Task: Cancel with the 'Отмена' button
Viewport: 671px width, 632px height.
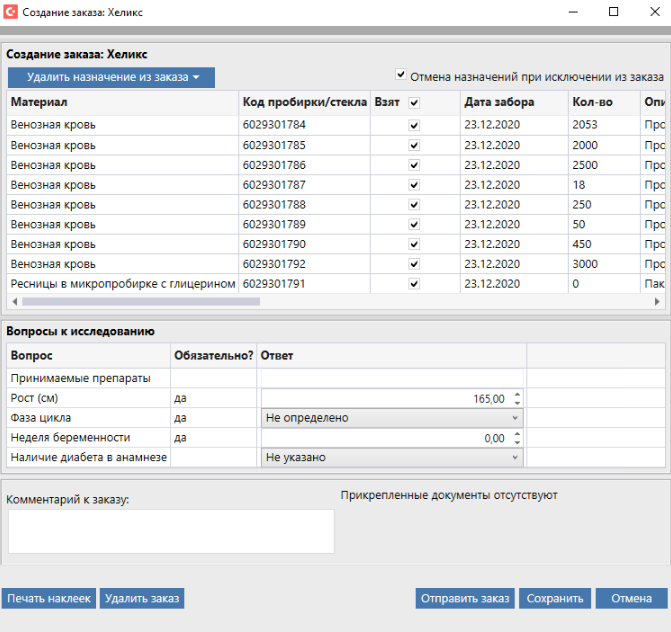Action: [x=631, y=598]
